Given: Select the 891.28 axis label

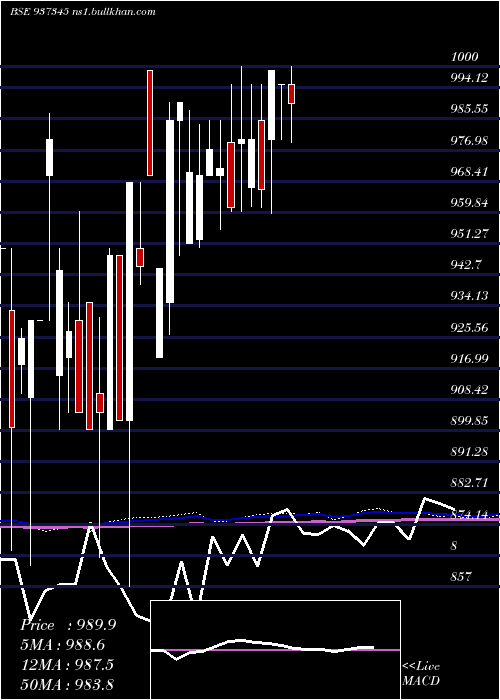Looking at the screenshot, I should 469,452.
